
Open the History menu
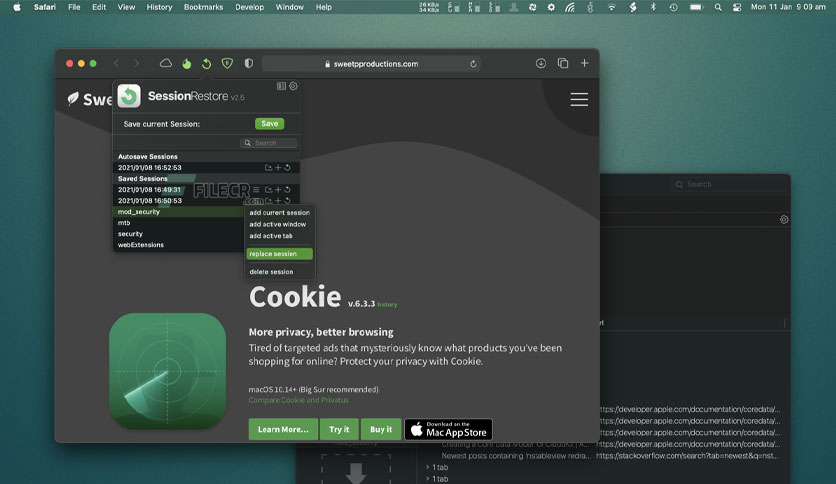tap(159, 7)
